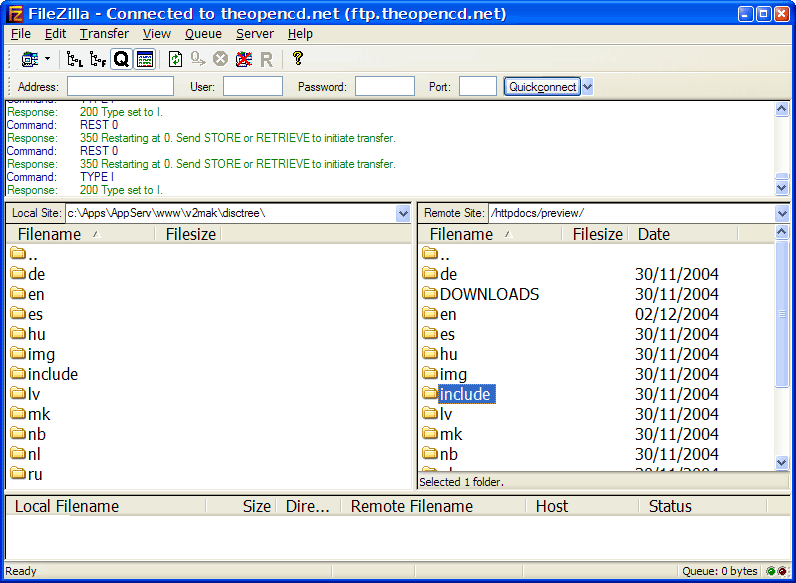Image resolution: width=796 pixels, height=583 pixels.
Task: Open the View menu
Action: (156, 34)
